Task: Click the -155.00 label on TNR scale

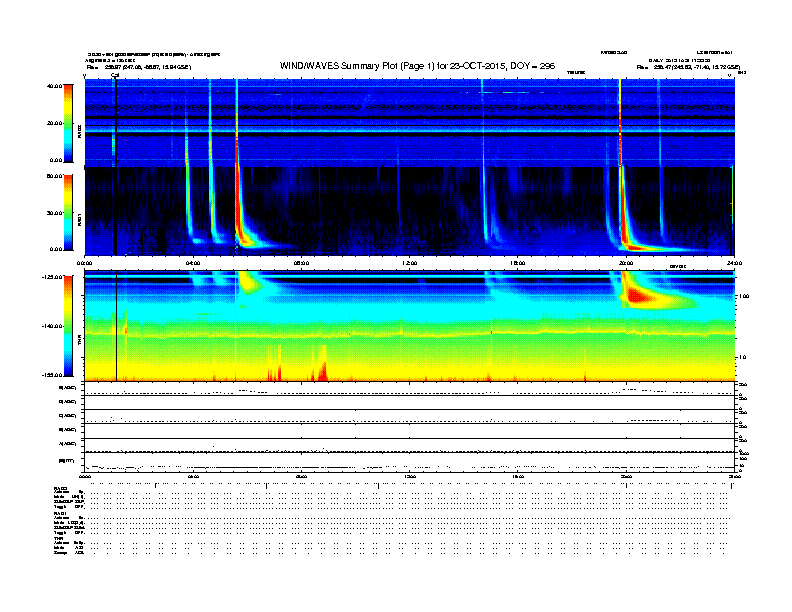Action: pos(53,375)
